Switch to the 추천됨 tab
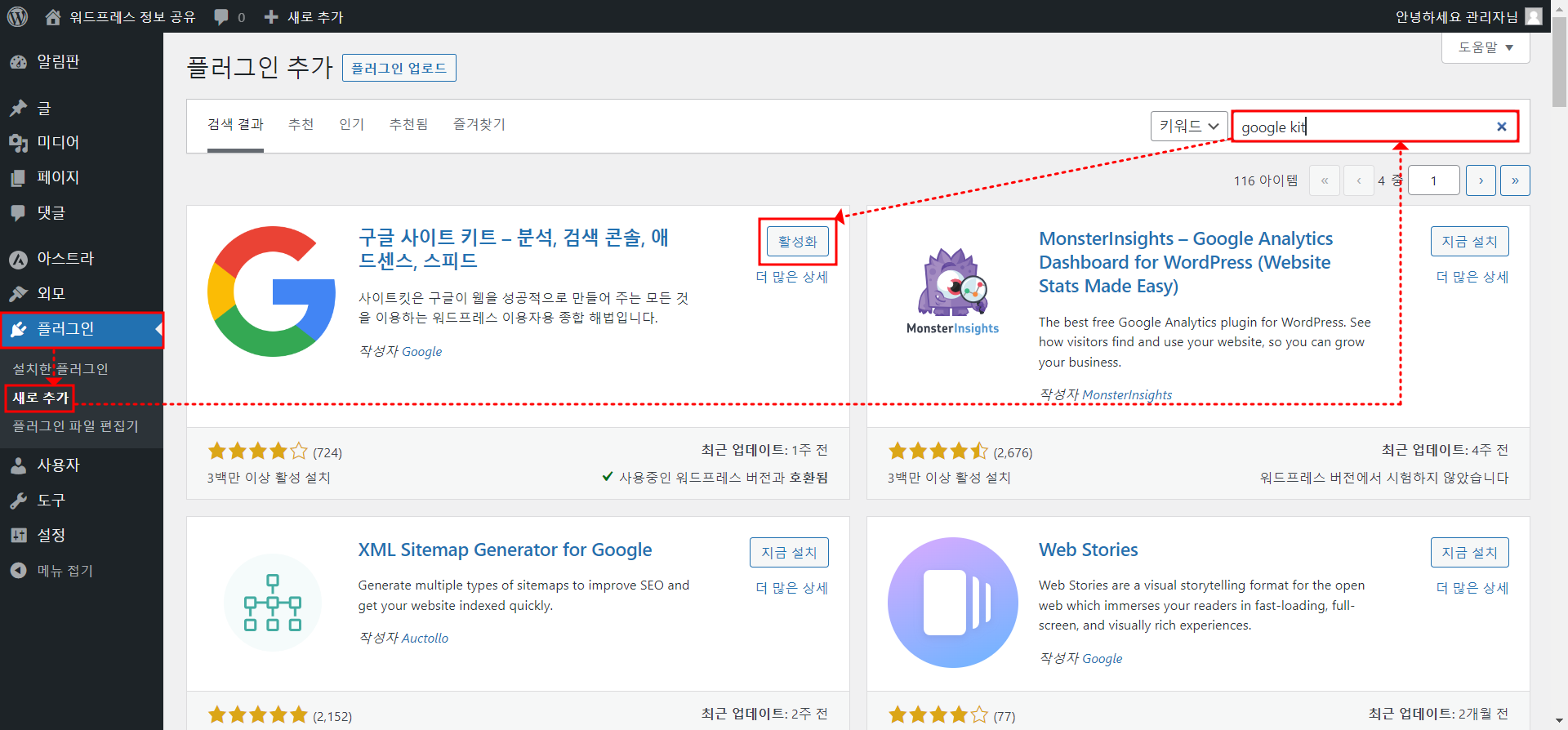Viewport: 1568px width, 730px height. click(x=408, y=124)
